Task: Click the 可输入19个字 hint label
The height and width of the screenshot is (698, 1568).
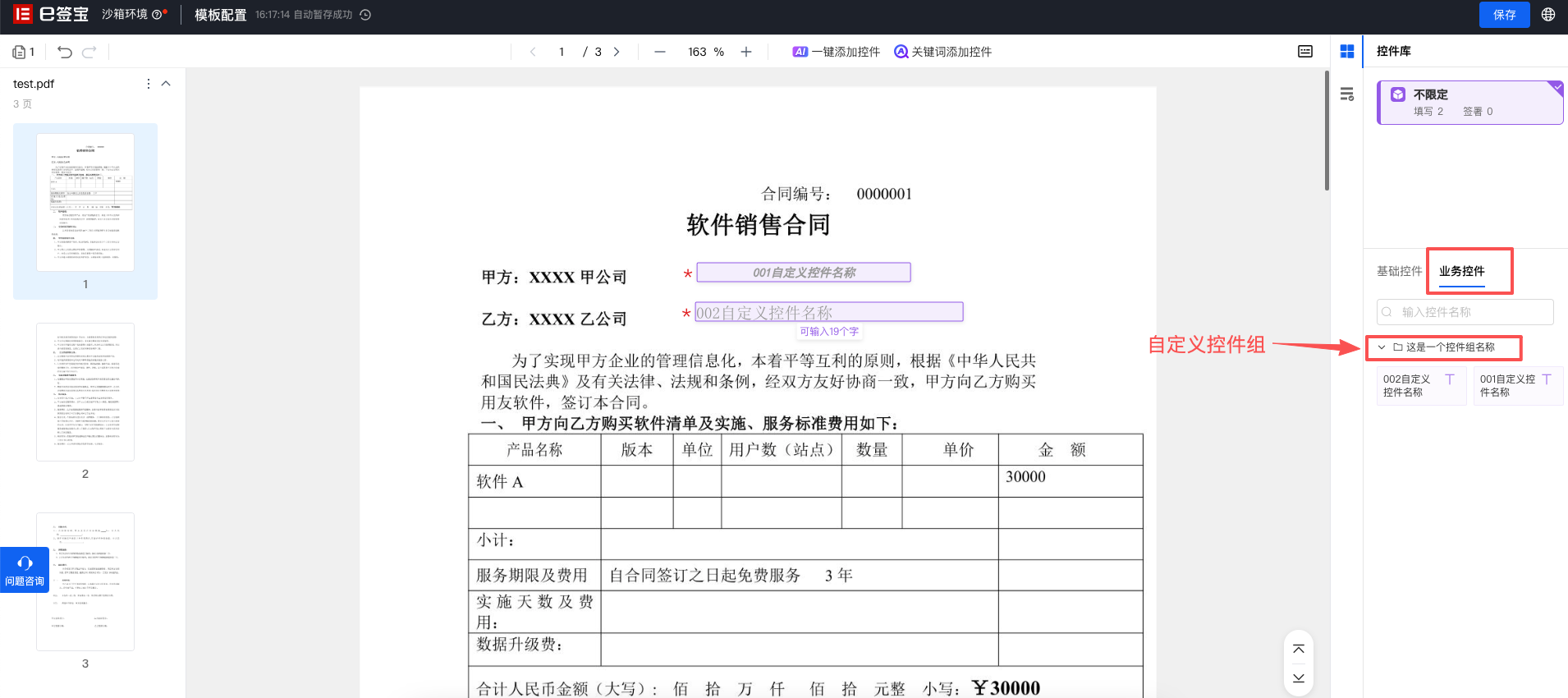Action: point(829,332)
